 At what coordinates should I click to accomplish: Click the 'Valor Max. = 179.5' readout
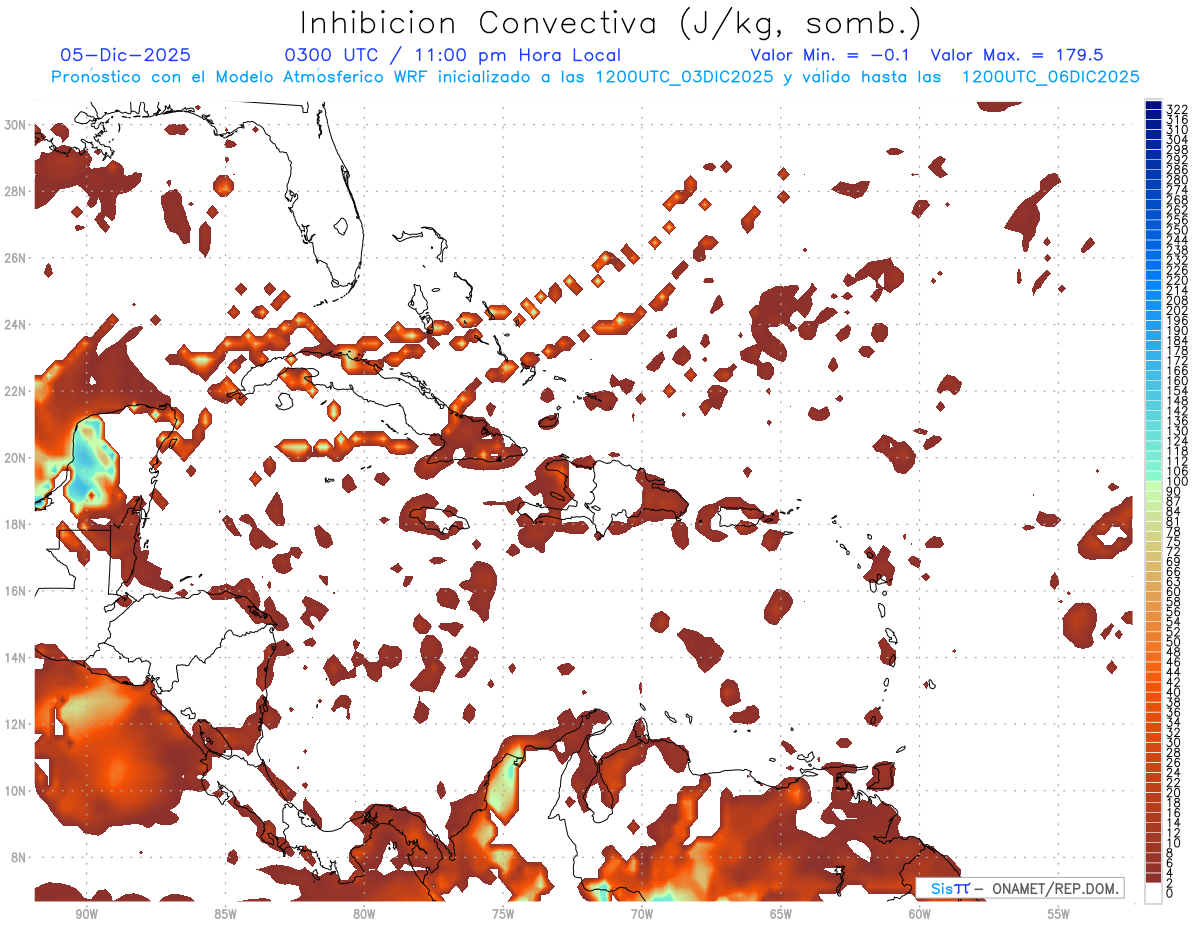click(x=1017, y=55)
